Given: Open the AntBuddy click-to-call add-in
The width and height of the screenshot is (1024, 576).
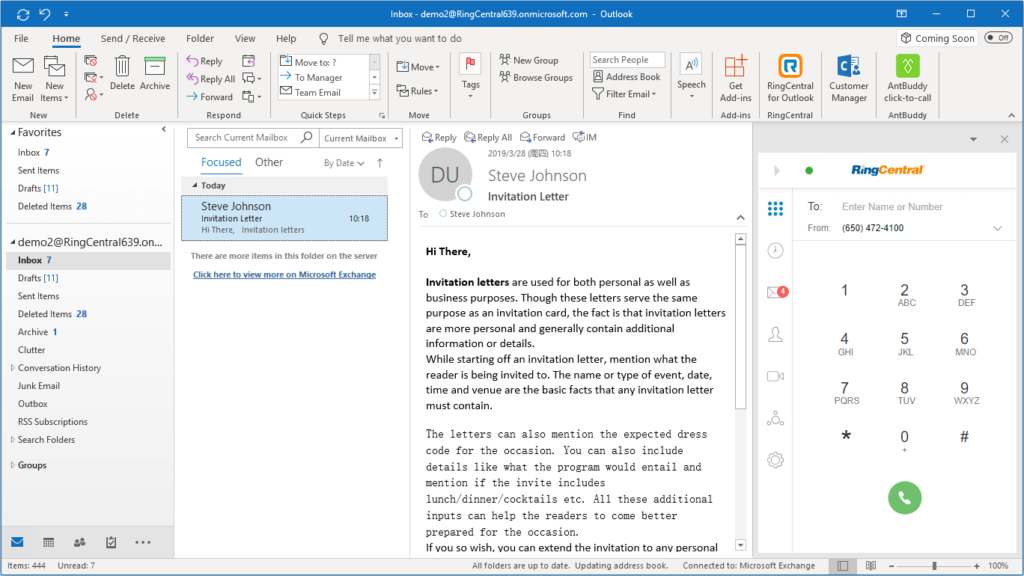Looking at the screenshot, I should point(907,77).
